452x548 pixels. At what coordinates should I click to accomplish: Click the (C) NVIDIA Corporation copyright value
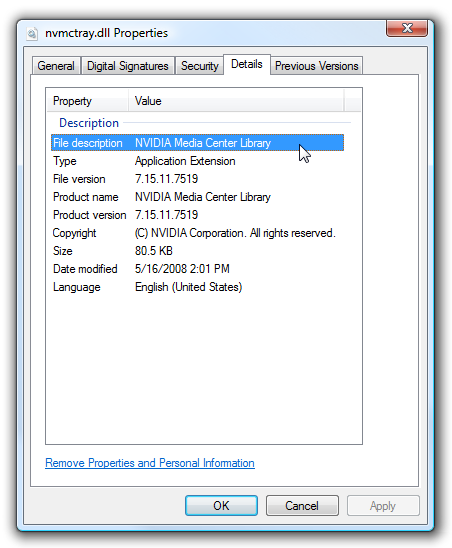pyautogui.click(x=235, y=233)
